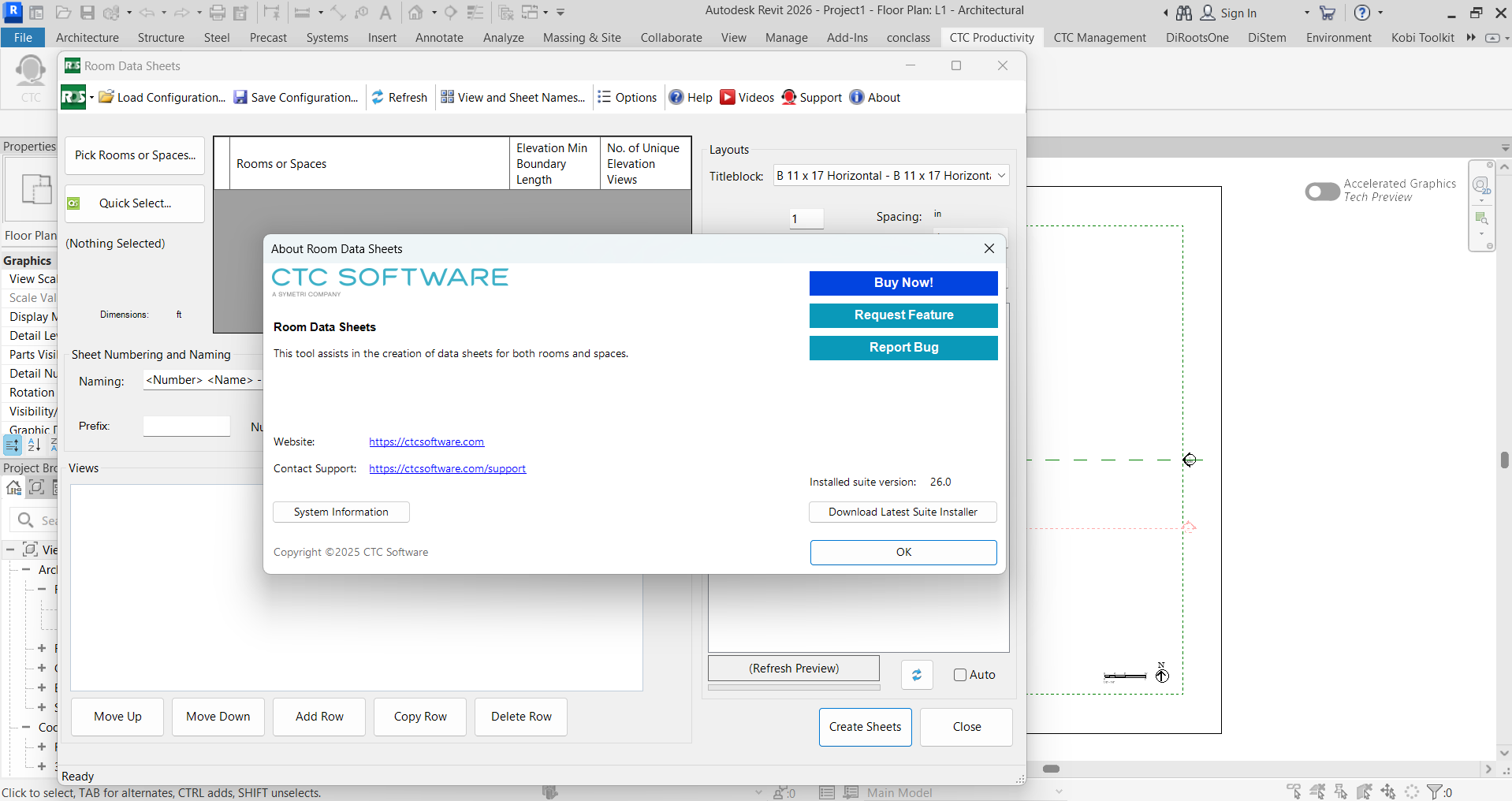
Task: Click the Zoom Region icon in navigation bar
Action: tap(1481, 218)
